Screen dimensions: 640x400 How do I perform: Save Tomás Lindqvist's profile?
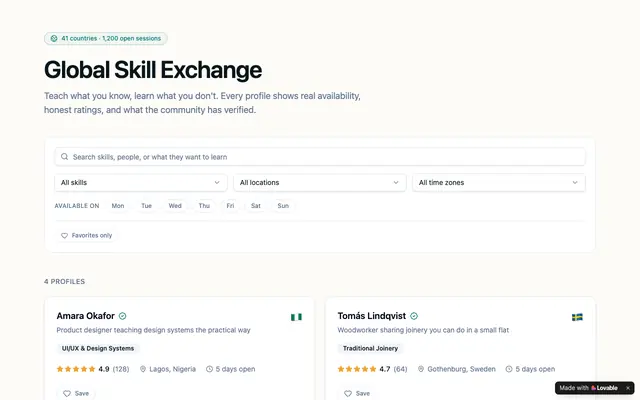click(357, 393)
